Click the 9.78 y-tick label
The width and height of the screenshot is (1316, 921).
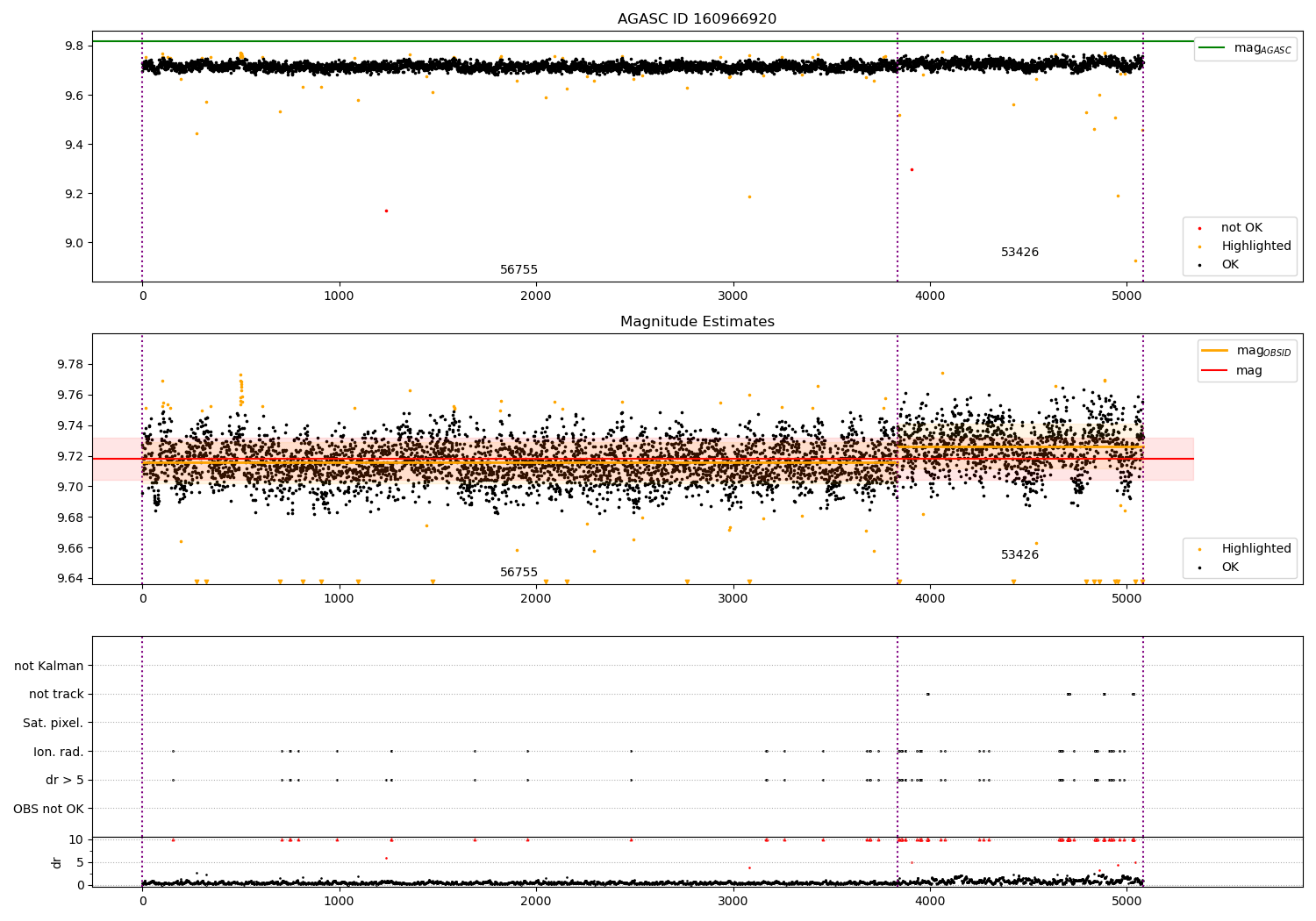[x=71, y=364]
